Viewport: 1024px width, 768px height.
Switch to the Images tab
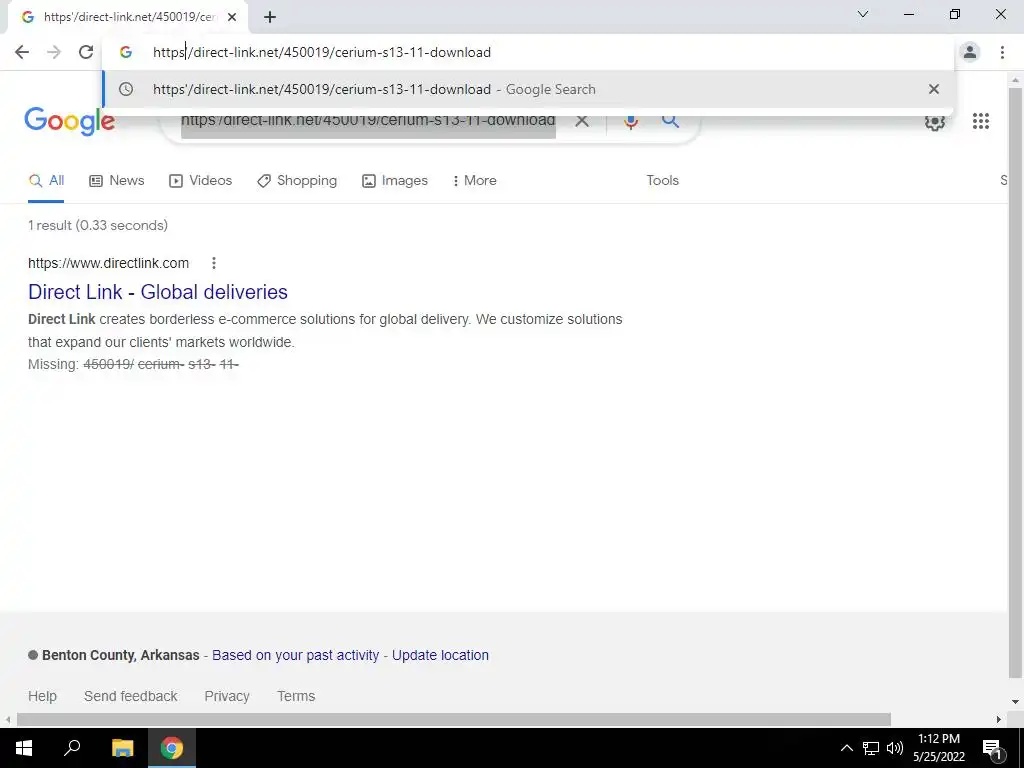395,181
